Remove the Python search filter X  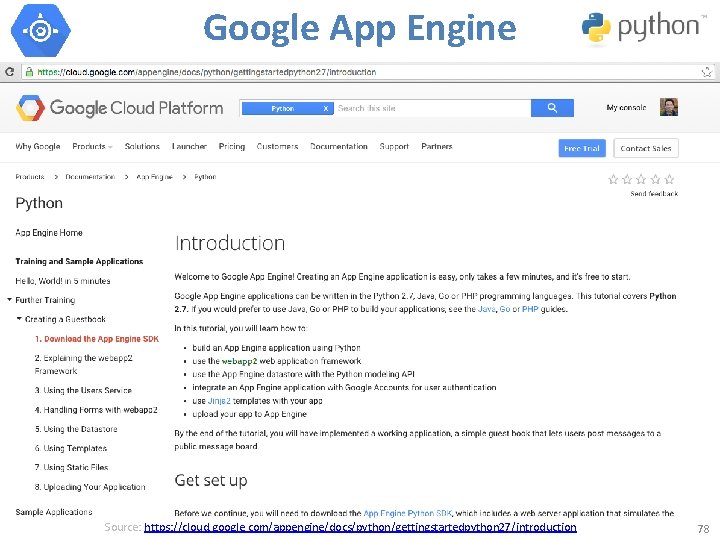(326, 108)
